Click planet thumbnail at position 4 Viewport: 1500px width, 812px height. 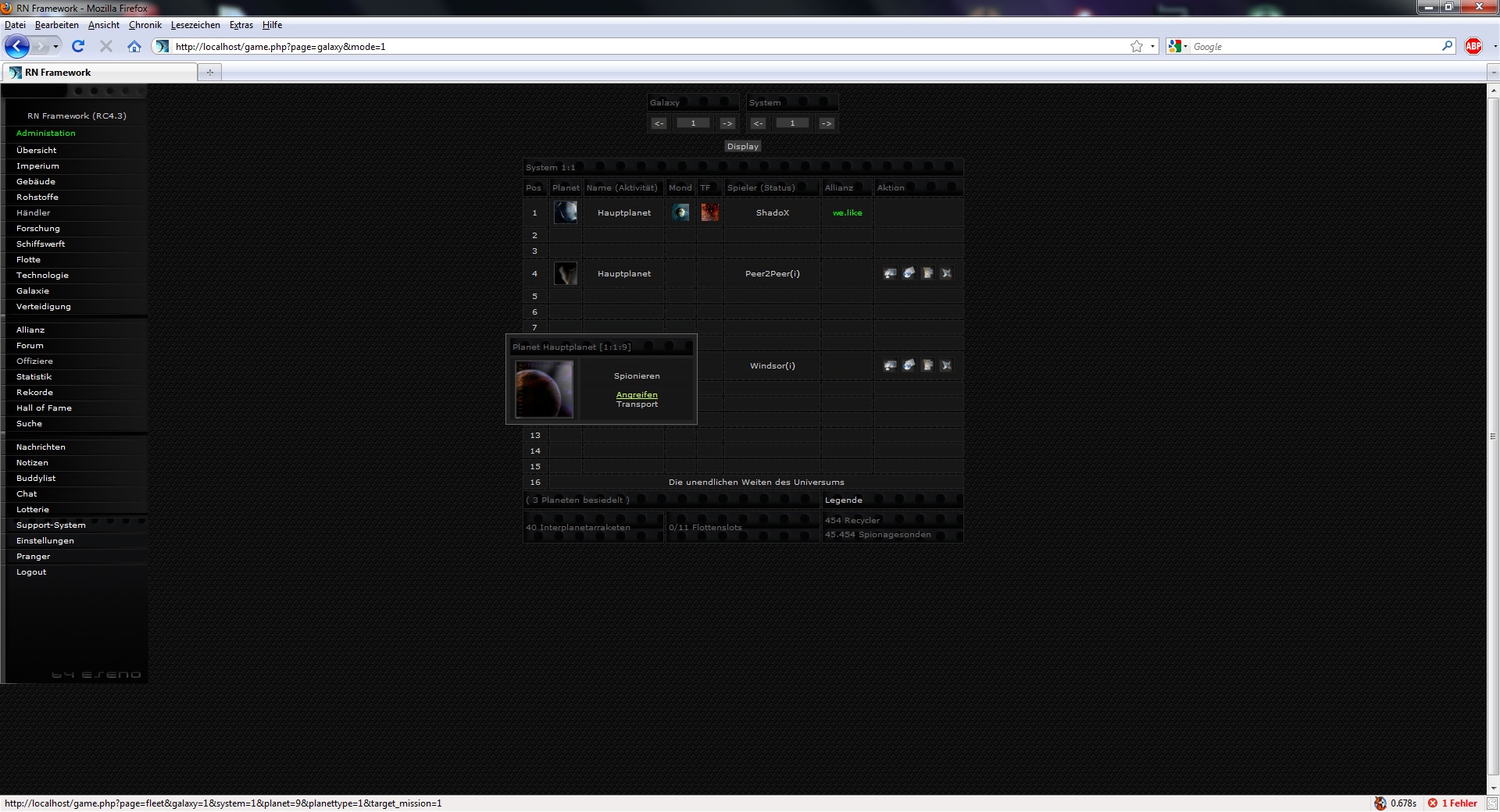[566, 273]
